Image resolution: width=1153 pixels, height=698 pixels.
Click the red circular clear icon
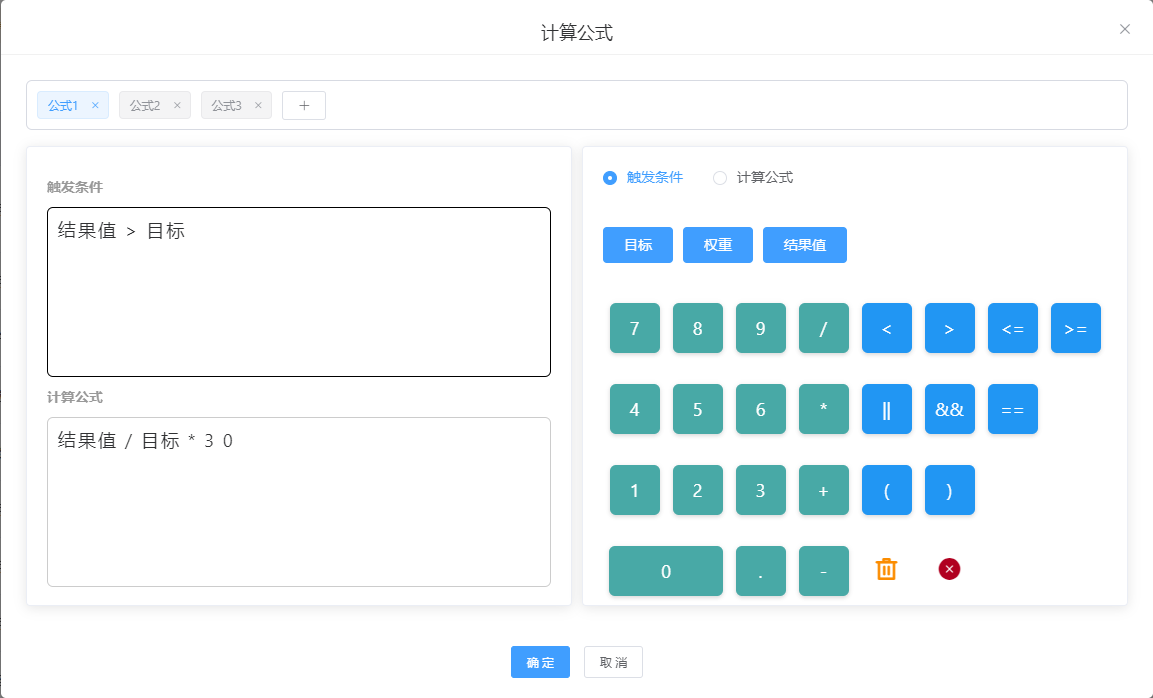pyautogui.click(x=949, y=569)
